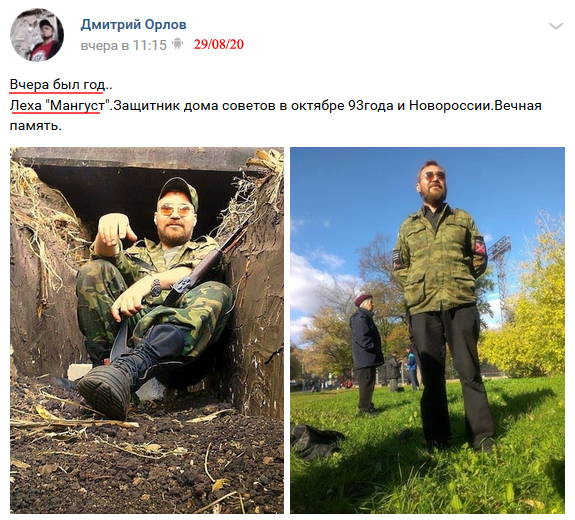Click the camouflage cap in left photo

[x=179, y=192]
